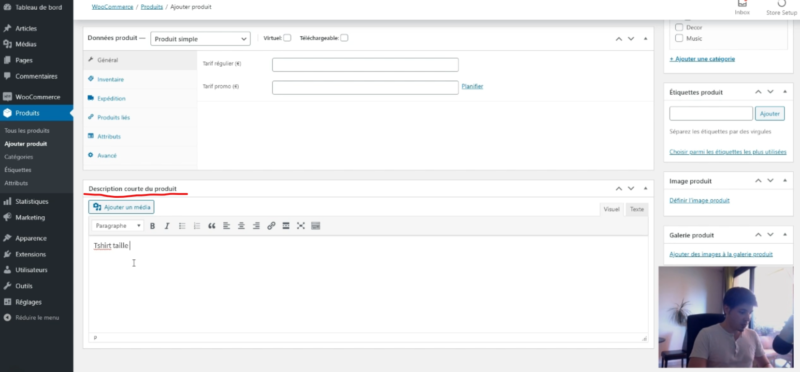Viewport: 800px width, 372px height.
Task: Move Données produit panel up
Action: [x=618, y=39]
